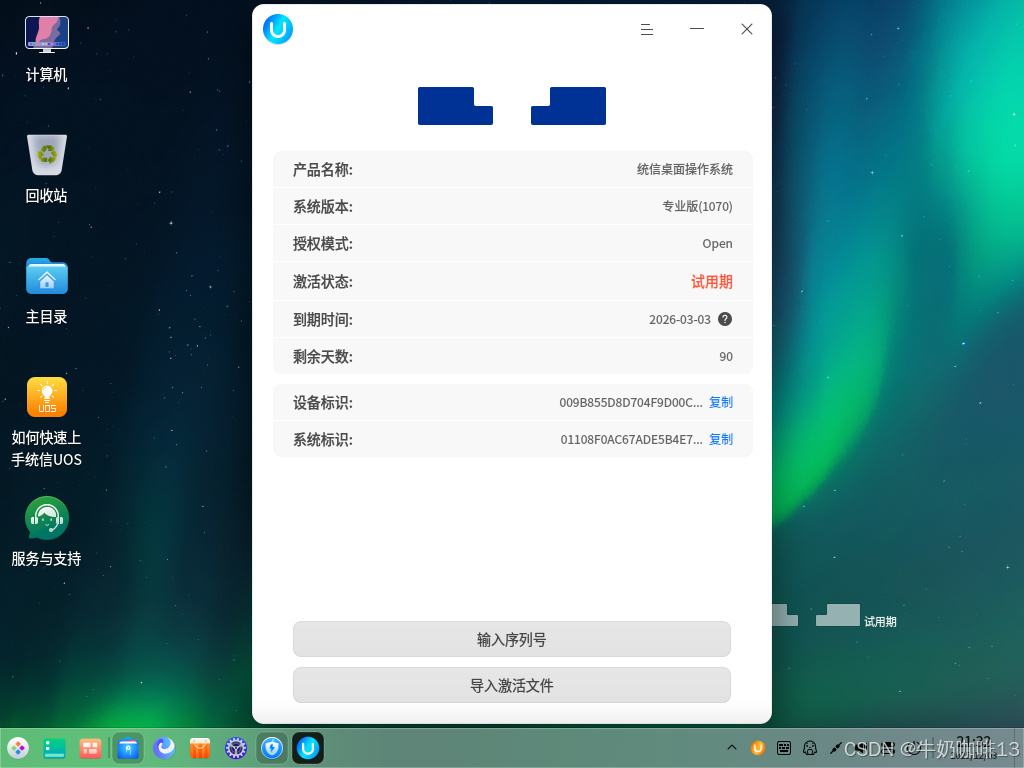Click the 试用期 desktop watermark text
Screen dimensions: 1024x768
[x=880, y=622]
